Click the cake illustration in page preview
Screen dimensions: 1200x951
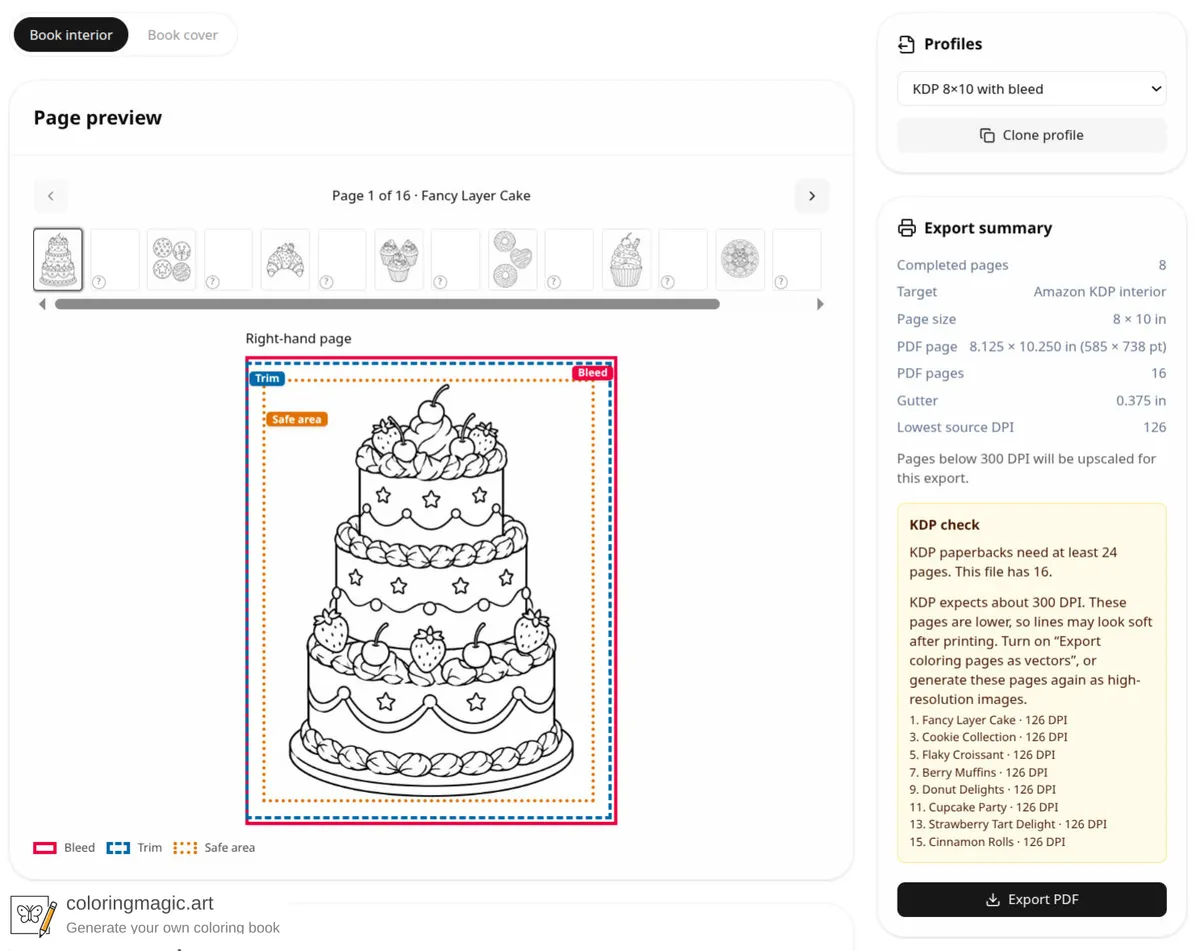coord(431,590)
